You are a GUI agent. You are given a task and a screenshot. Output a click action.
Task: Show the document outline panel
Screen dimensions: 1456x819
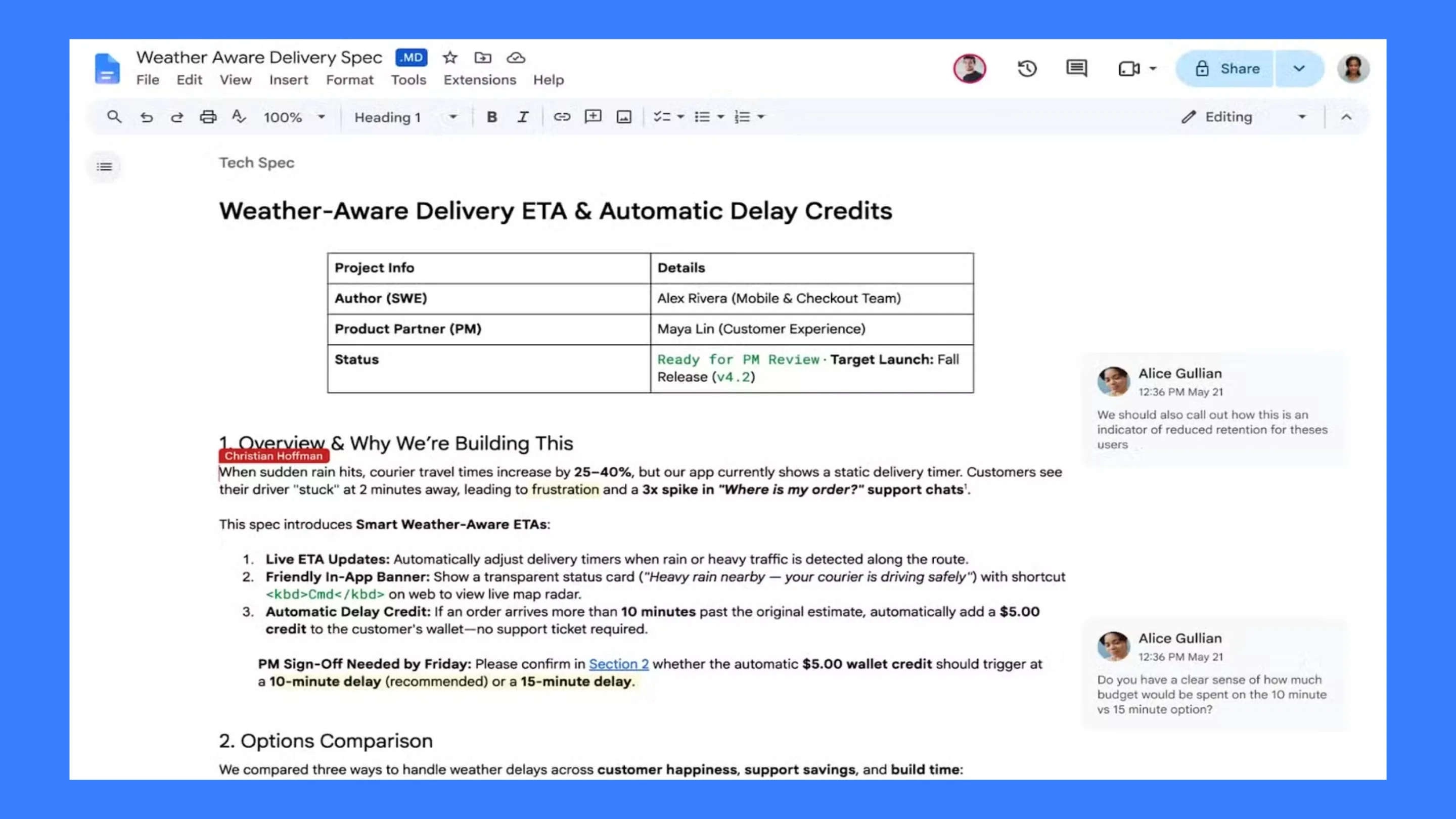coord(105,167)
